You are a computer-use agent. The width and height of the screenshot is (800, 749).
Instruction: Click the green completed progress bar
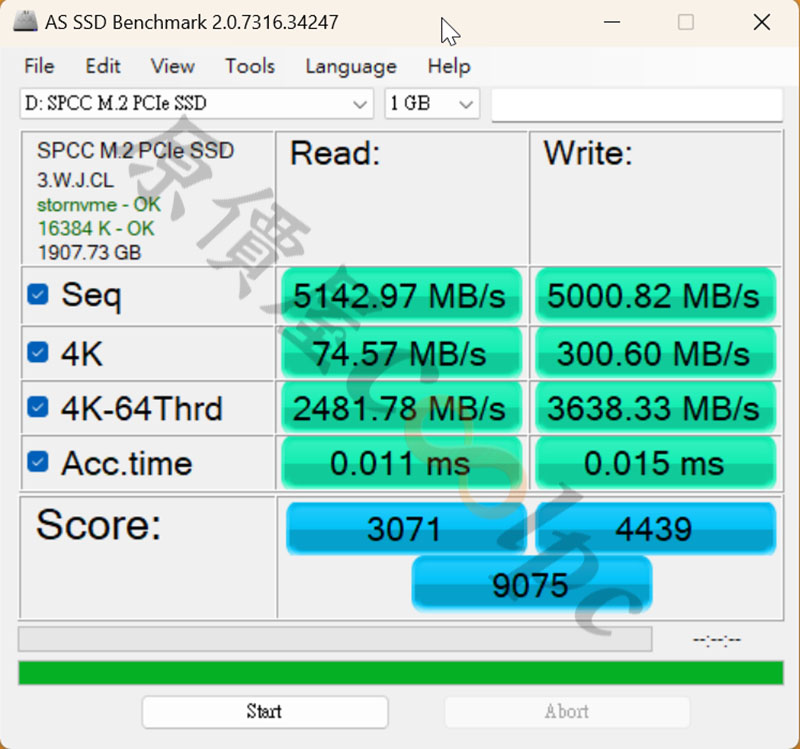401,672
